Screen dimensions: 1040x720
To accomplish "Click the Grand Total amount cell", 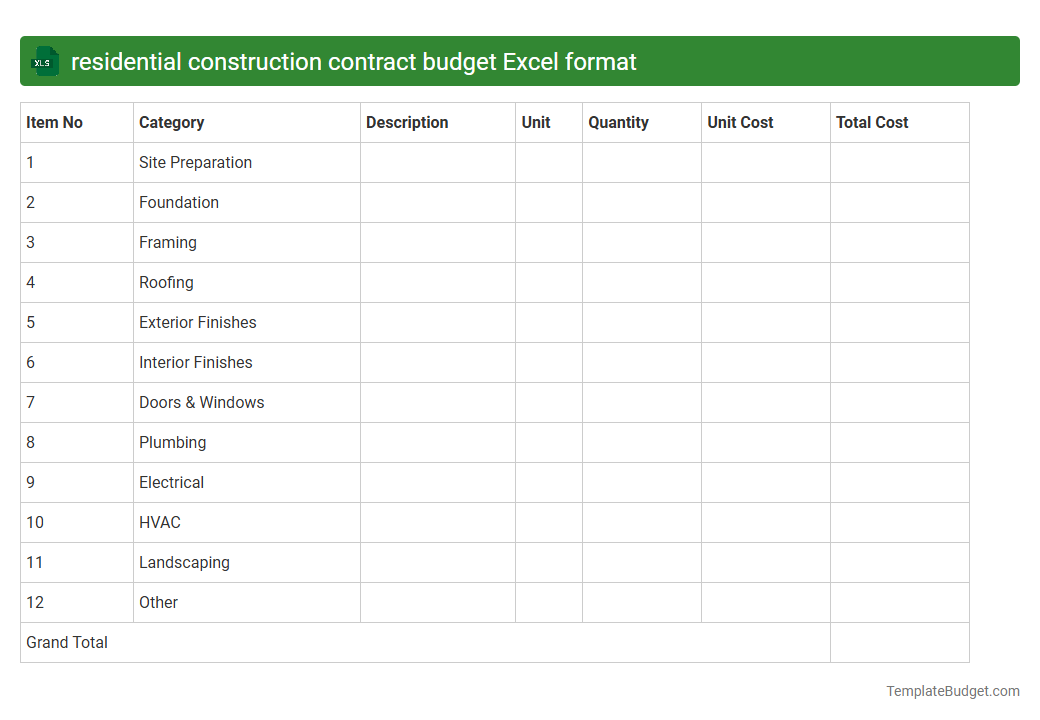I will click(899, 642).
